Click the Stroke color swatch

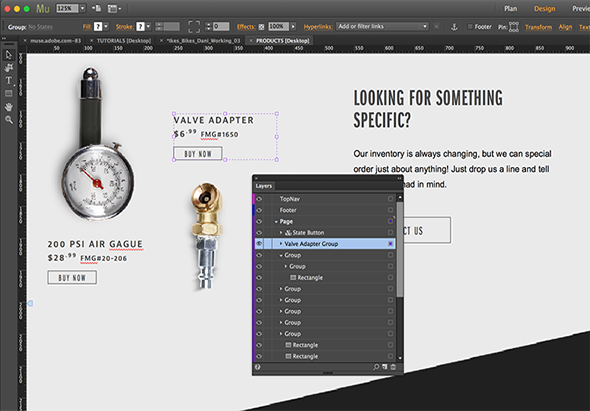tap(140, 26)
